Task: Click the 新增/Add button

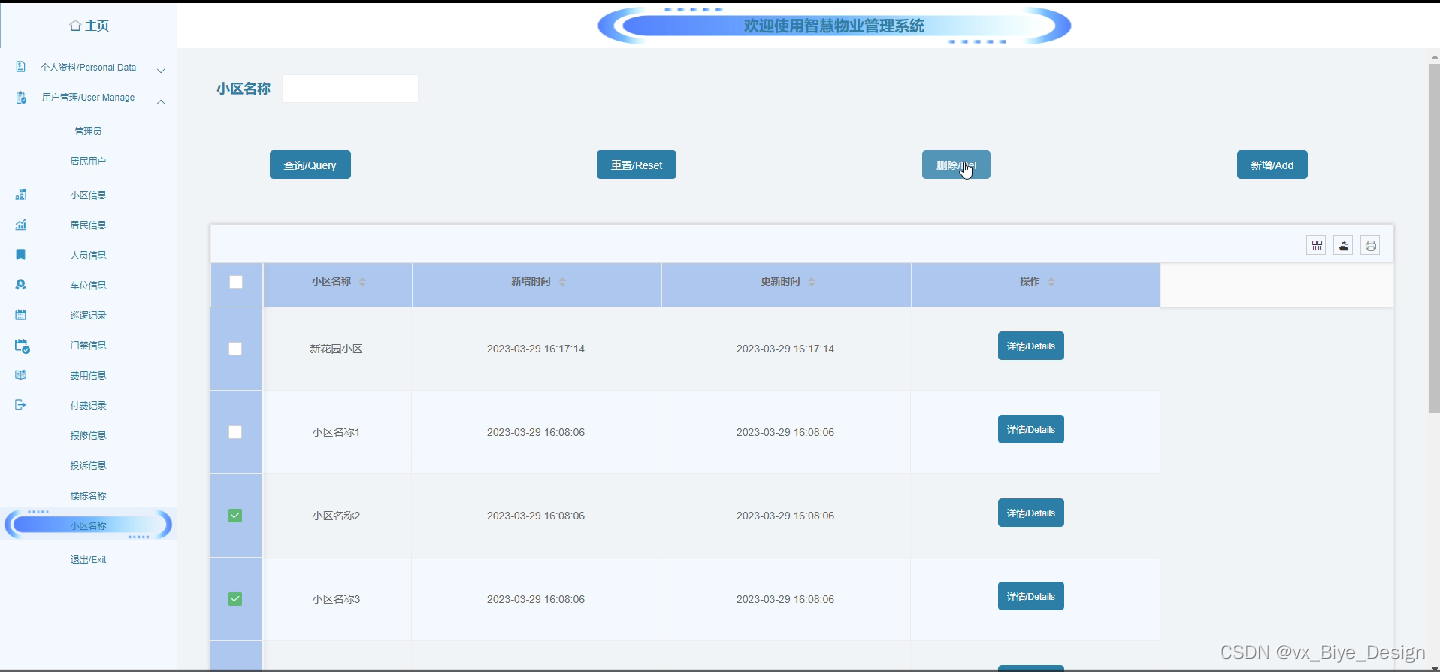Action: pyautogui.click(x=1272, y=165)
